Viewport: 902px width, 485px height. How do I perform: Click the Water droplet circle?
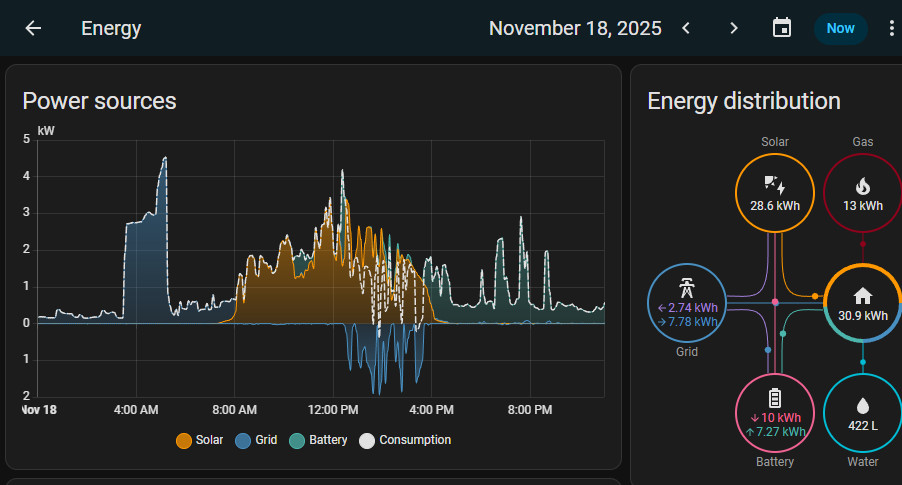[862, 412]
